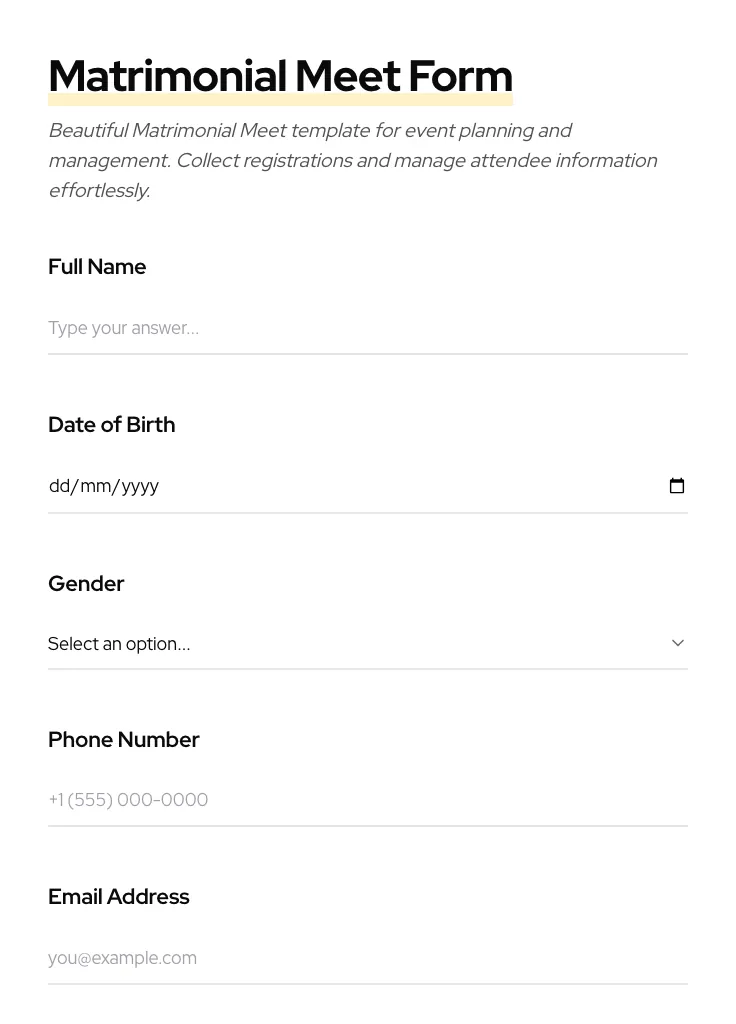Select the 'yyyy' year segment of date

140,486
